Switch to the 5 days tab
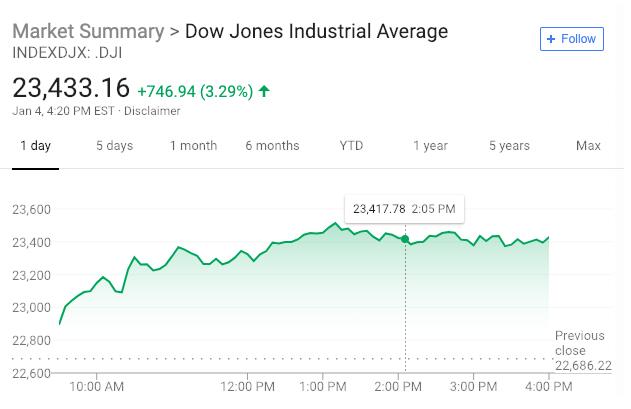This screenshot has height=409, width=631. tap(114, 146)
